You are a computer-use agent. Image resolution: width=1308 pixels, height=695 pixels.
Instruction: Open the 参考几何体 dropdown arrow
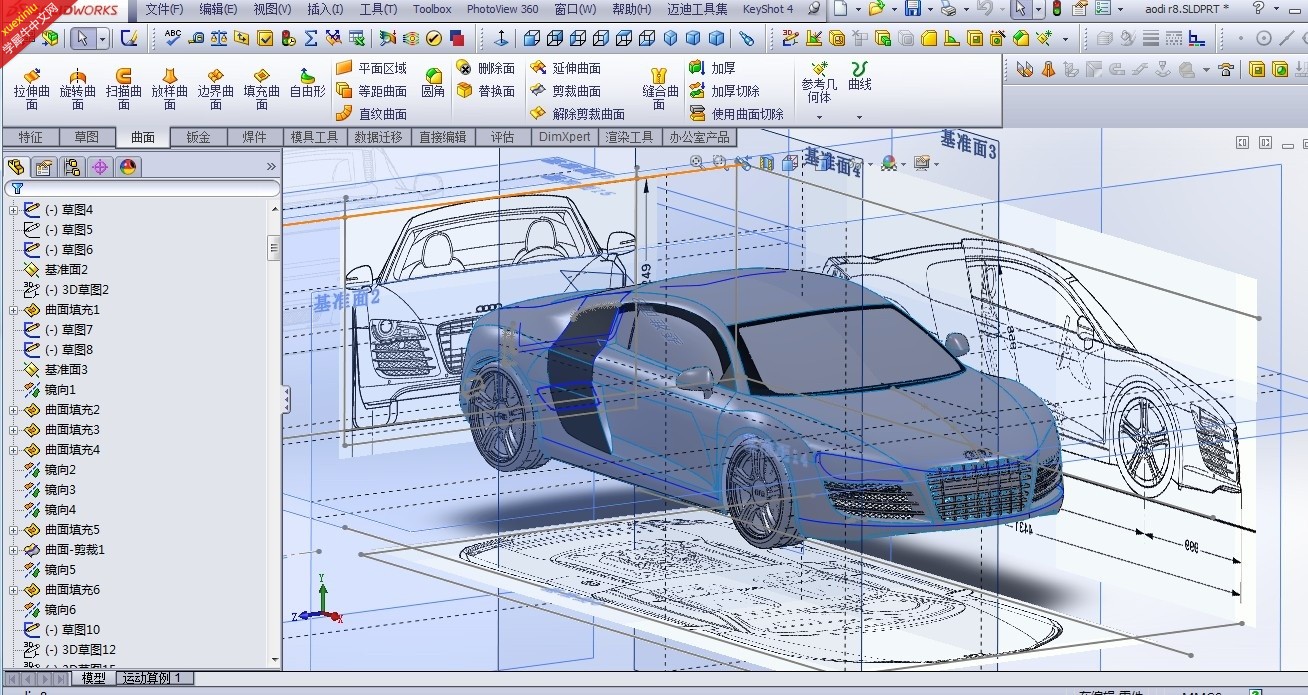tap(819, 116)
